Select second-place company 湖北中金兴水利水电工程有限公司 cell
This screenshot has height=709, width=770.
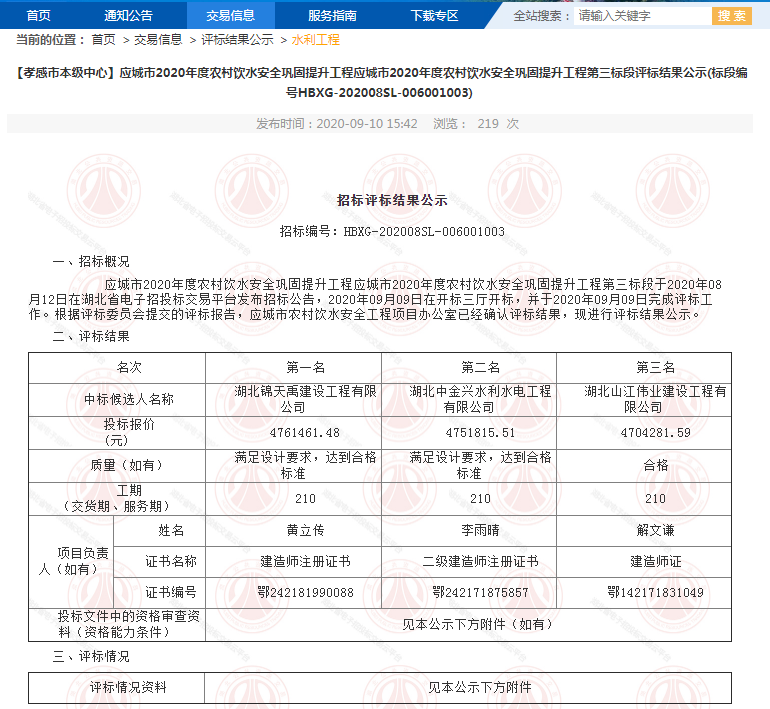(480, 399)
